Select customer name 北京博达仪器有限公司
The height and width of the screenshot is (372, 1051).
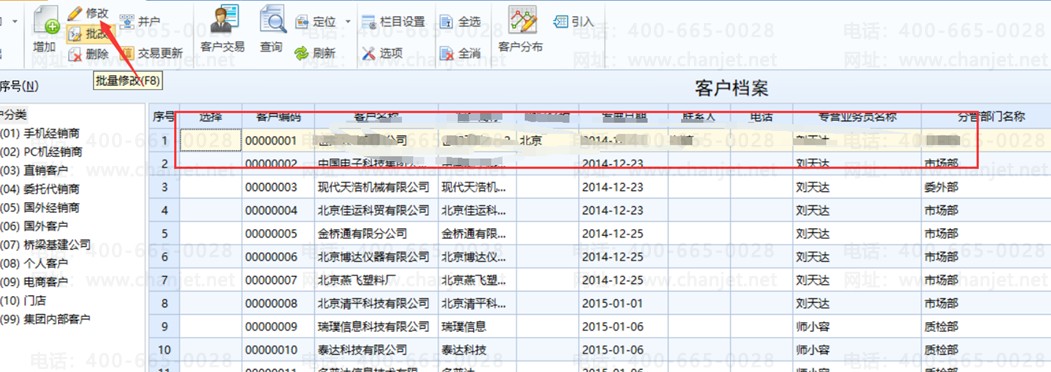373,257
